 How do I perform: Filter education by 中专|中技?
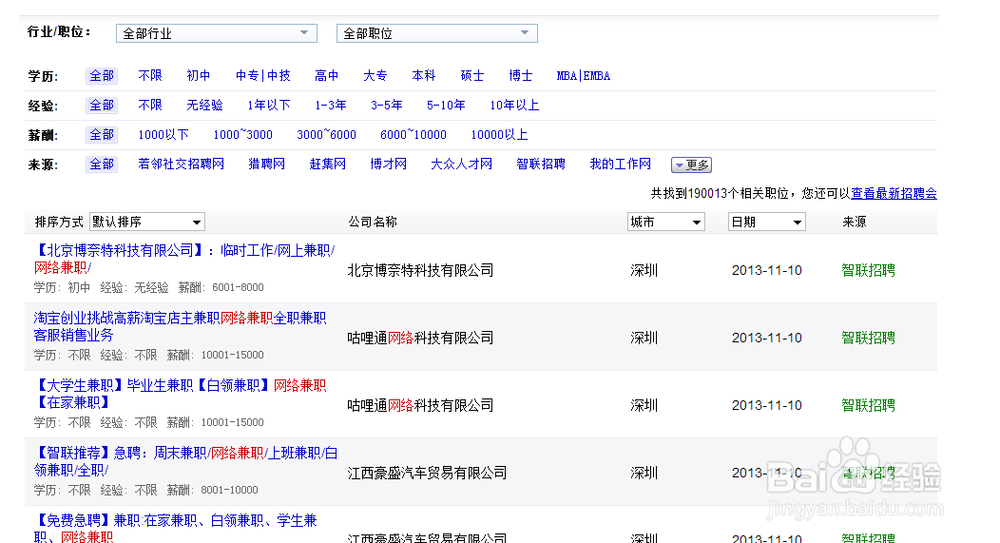[263, 76]
